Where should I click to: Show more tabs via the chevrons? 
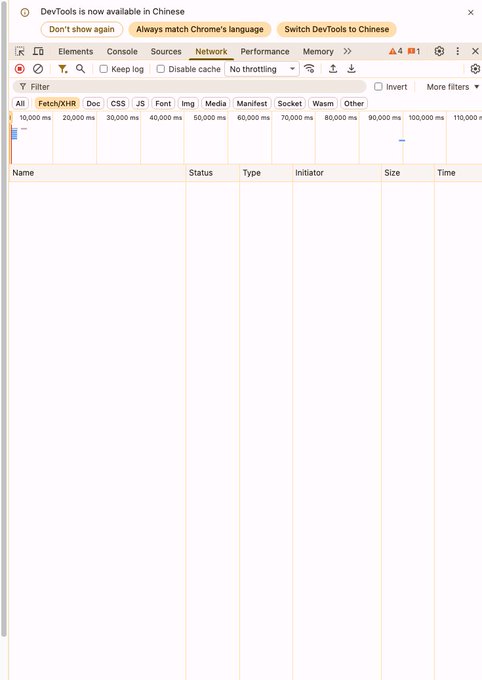point(347,51)
